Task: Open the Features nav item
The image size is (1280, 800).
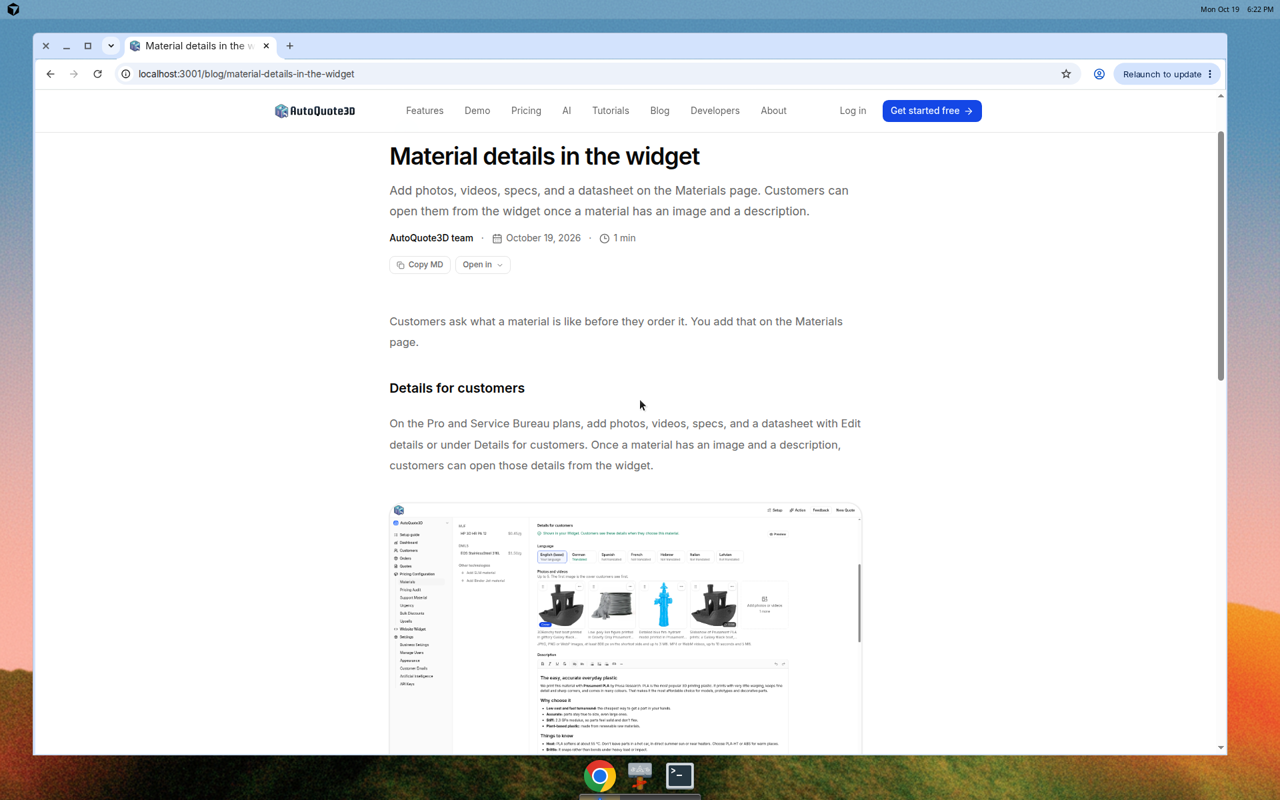Action: point(424,111)
